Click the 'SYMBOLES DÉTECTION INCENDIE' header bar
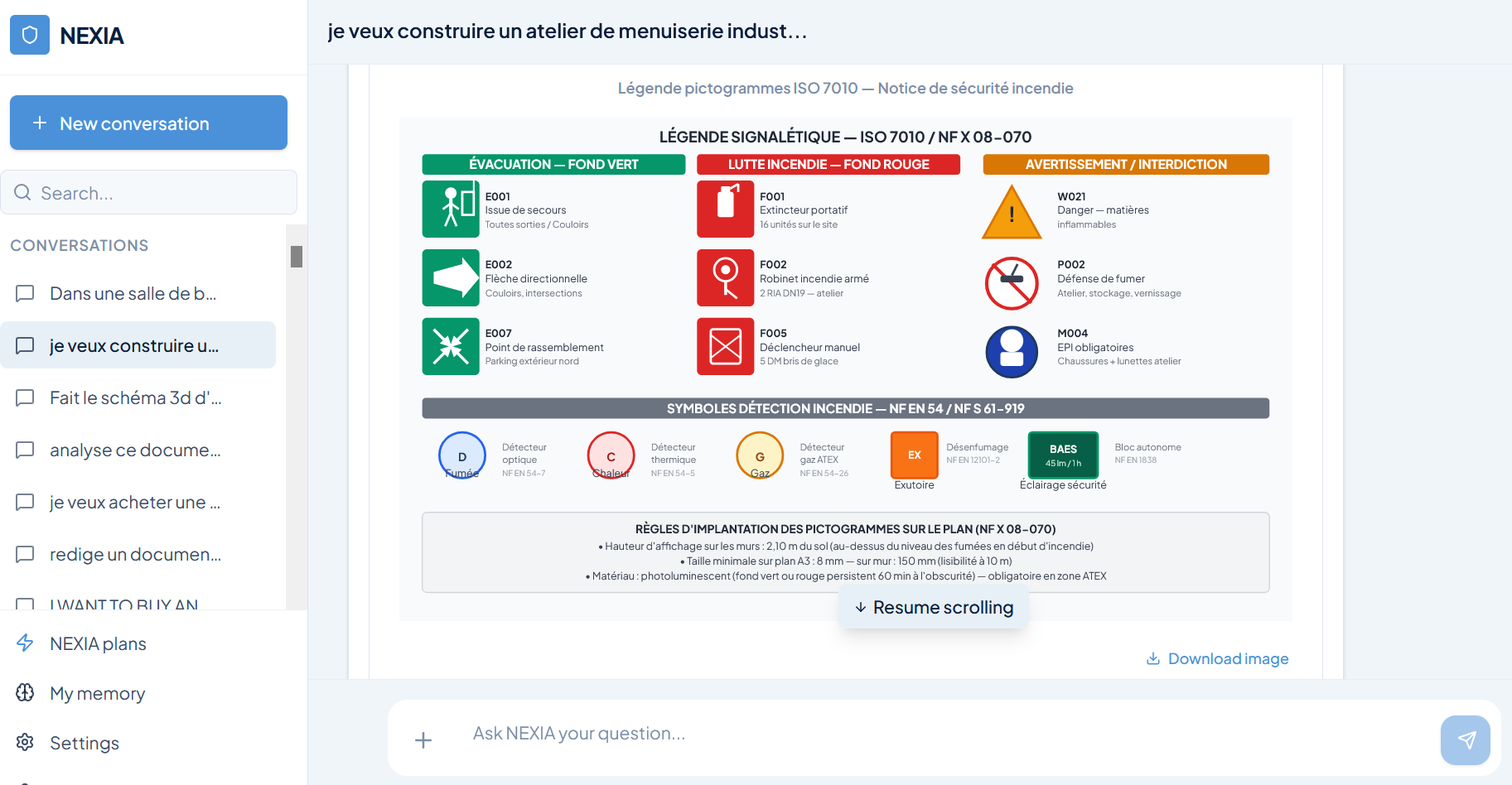The width and height of the screenshot is (1512, 785). pyautogui.click(x=845, y=408)
